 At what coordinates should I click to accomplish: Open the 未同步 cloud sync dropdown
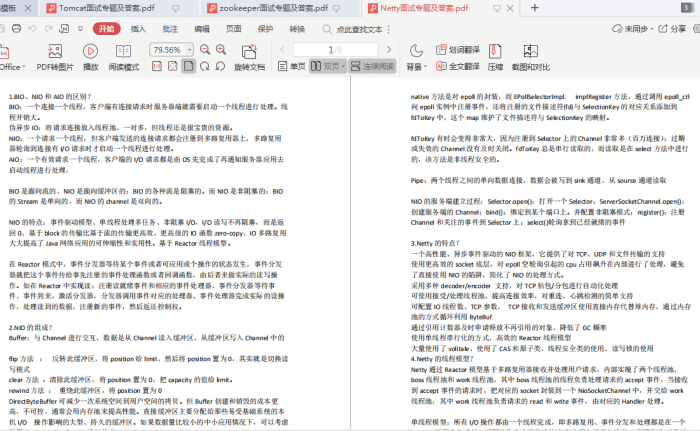[x=633, y=29]
